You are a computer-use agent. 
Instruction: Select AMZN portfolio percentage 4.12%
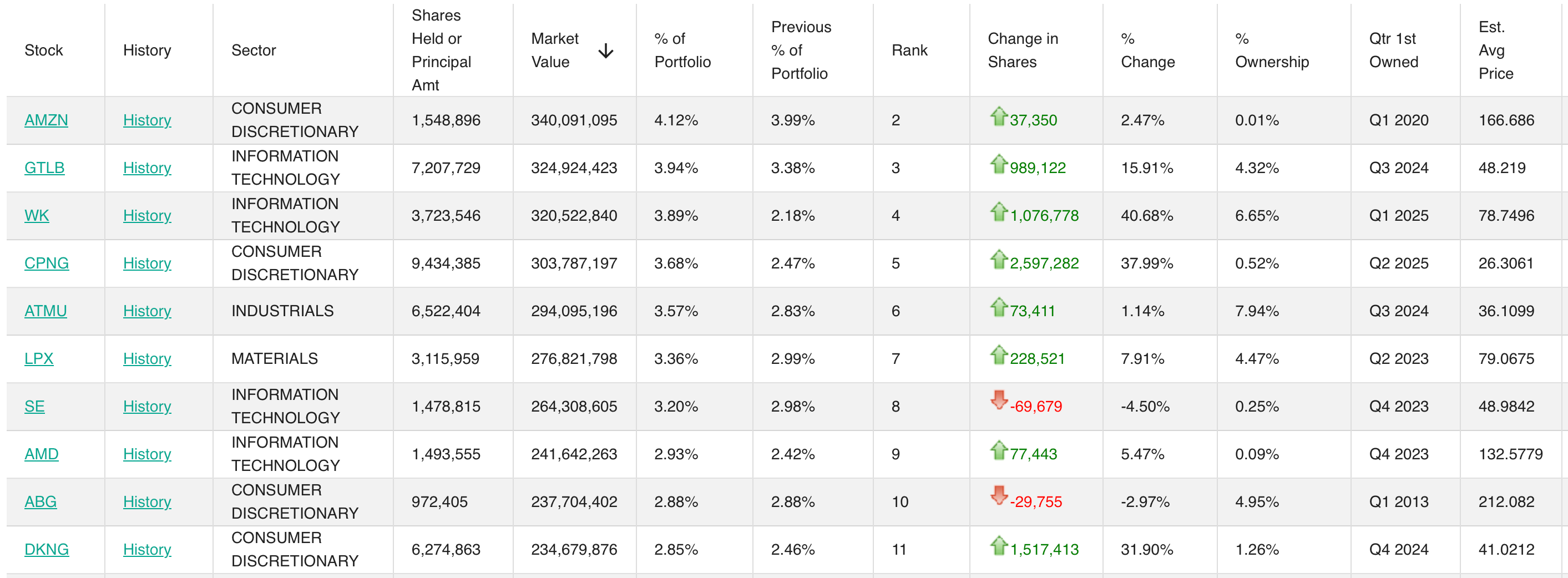[x=676, y=120]
